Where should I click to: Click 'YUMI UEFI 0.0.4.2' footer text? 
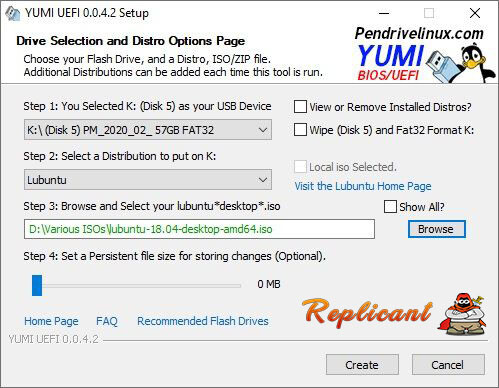[x=53, y=339]
